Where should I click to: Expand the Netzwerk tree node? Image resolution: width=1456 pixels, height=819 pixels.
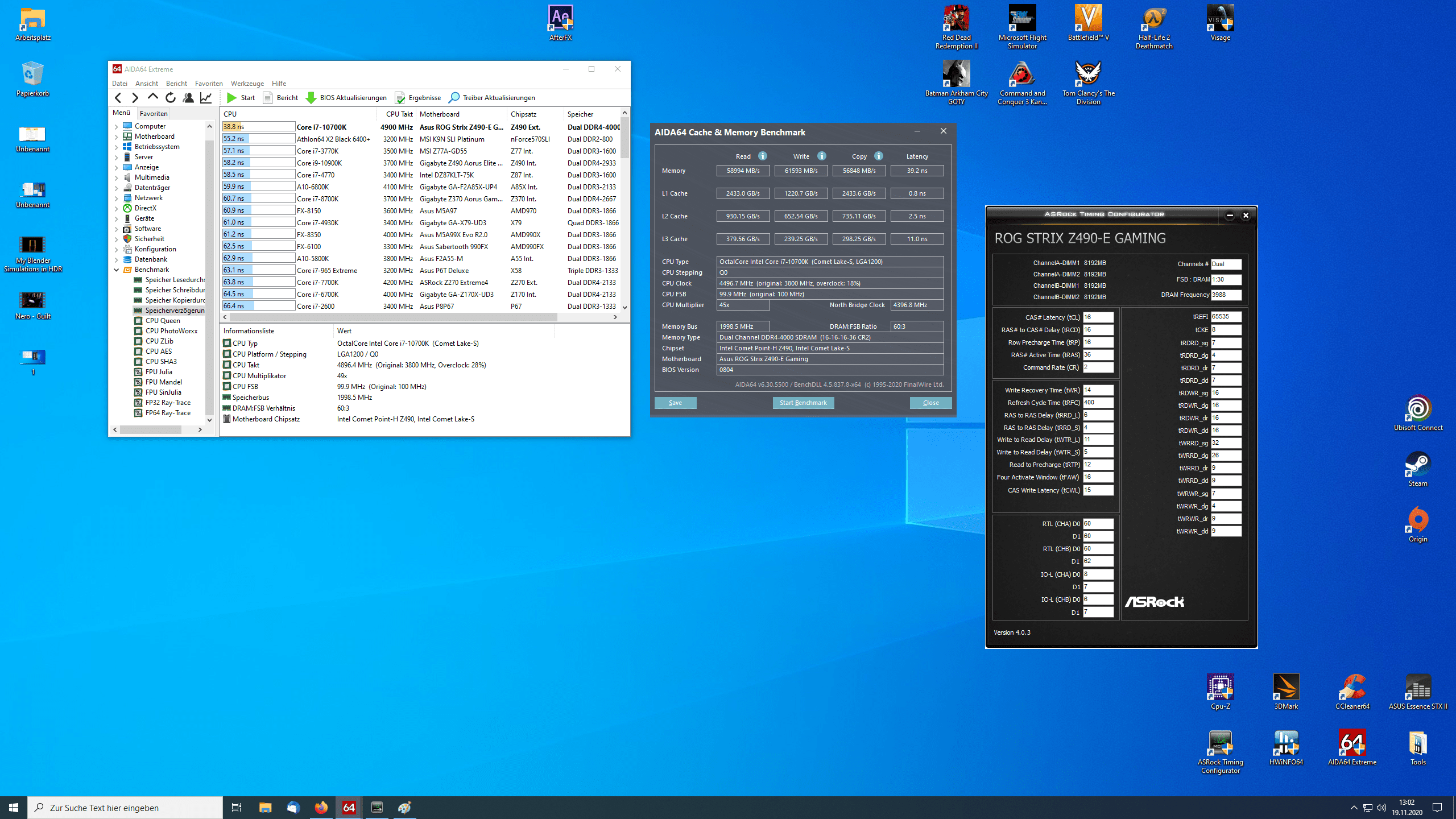pos(117,198)
